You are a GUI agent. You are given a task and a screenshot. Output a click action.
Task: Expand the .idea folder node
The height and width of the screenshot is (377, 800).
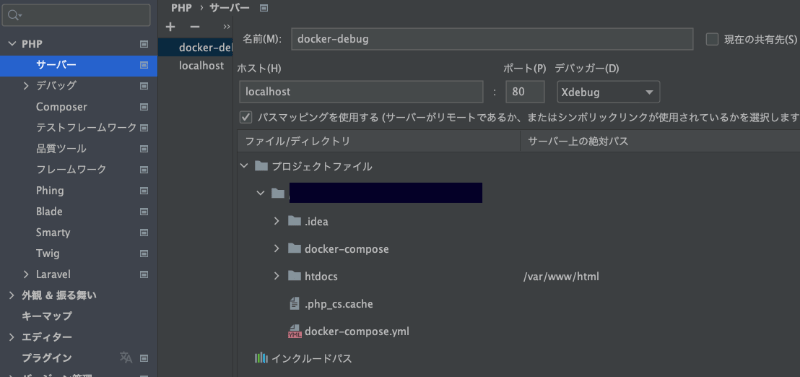tap(277, 221)
